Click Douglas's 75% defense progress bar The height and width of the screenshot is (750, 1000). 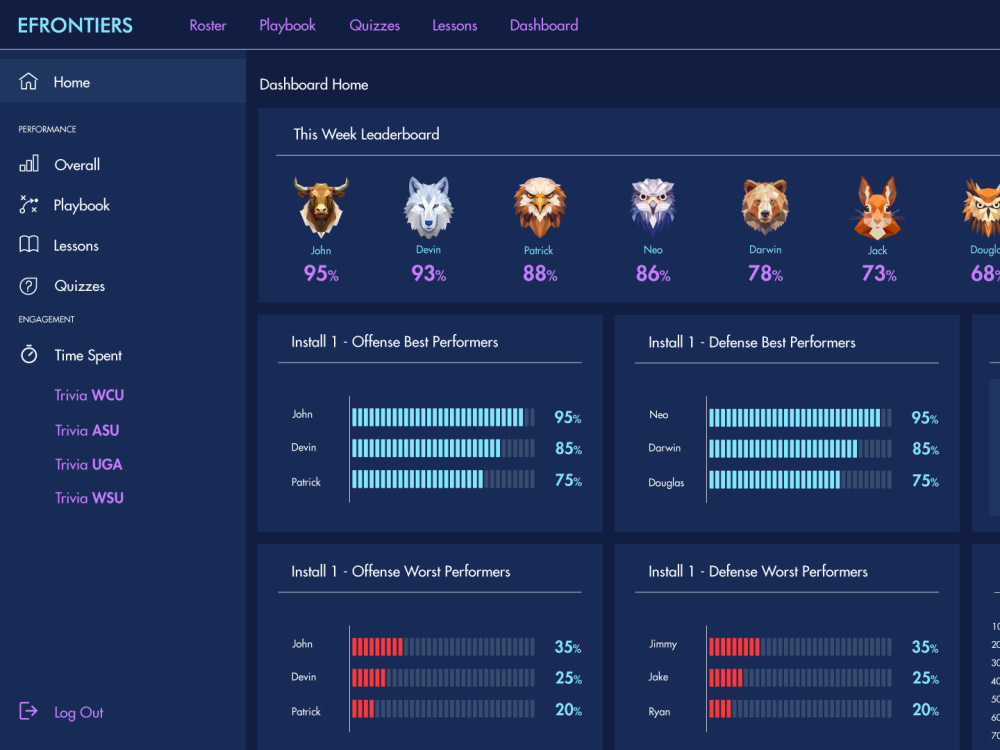tap(800, 480)
